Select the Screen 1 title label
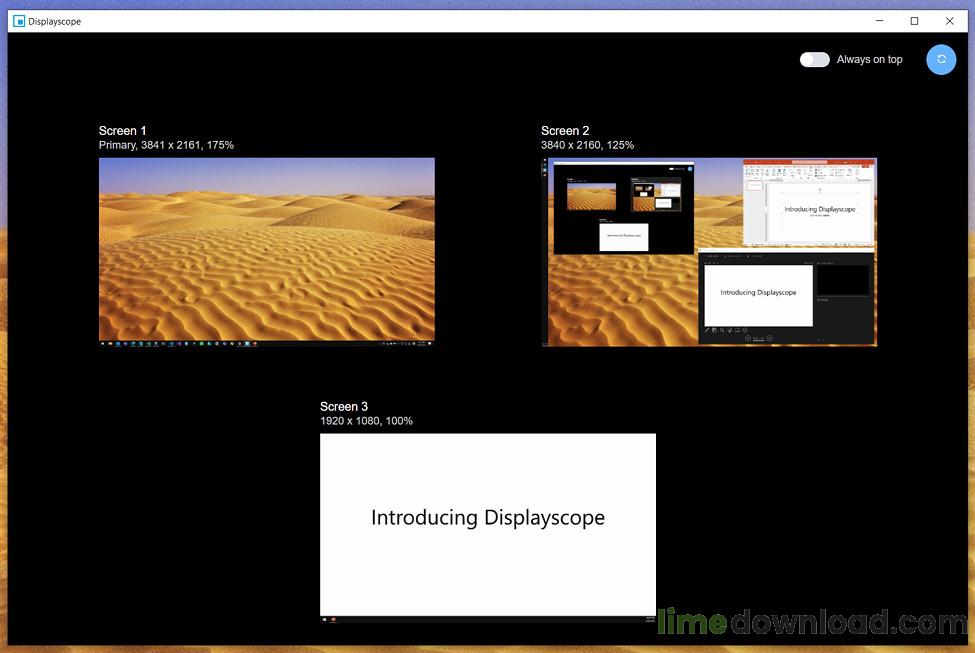 pyautogui.click(x=122, y=131)
